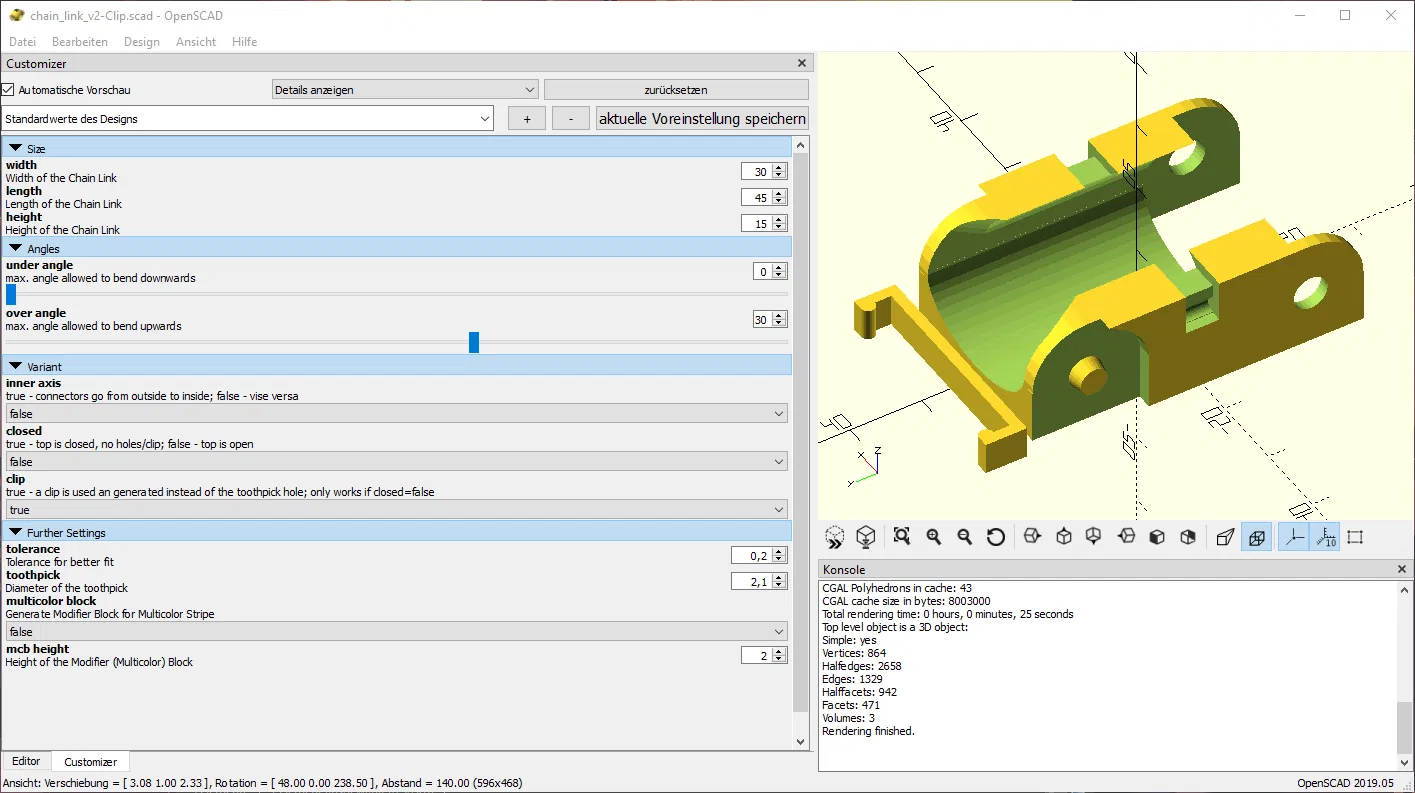1415x793 pixels.
Task: Open the Details anzeigen dropdown
Action: tap(405, 90)
